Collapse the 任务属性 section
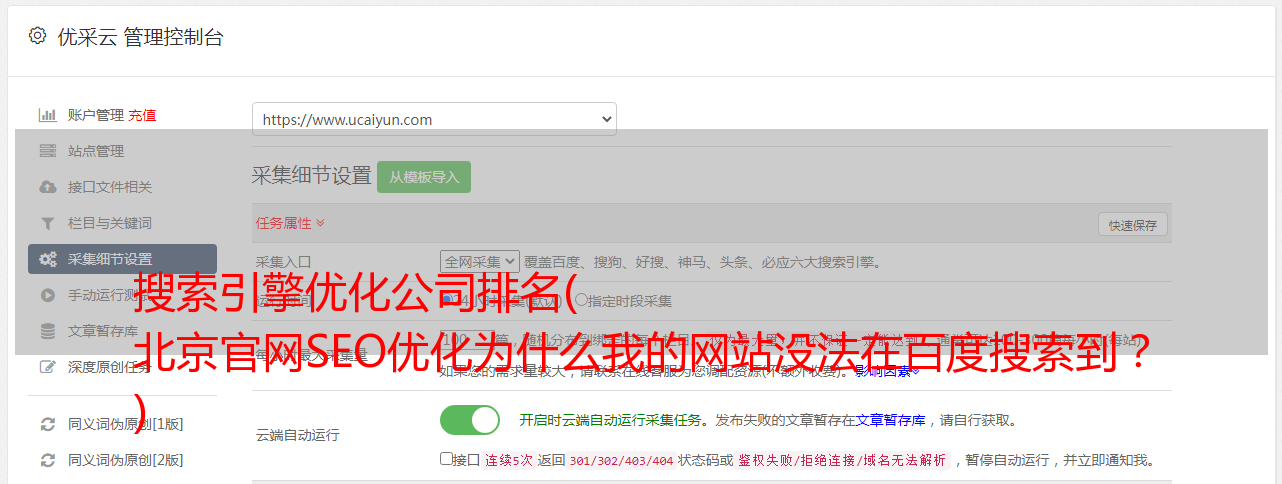The height and width of the screenshot is (484, 1282). (x=290, y=223)
